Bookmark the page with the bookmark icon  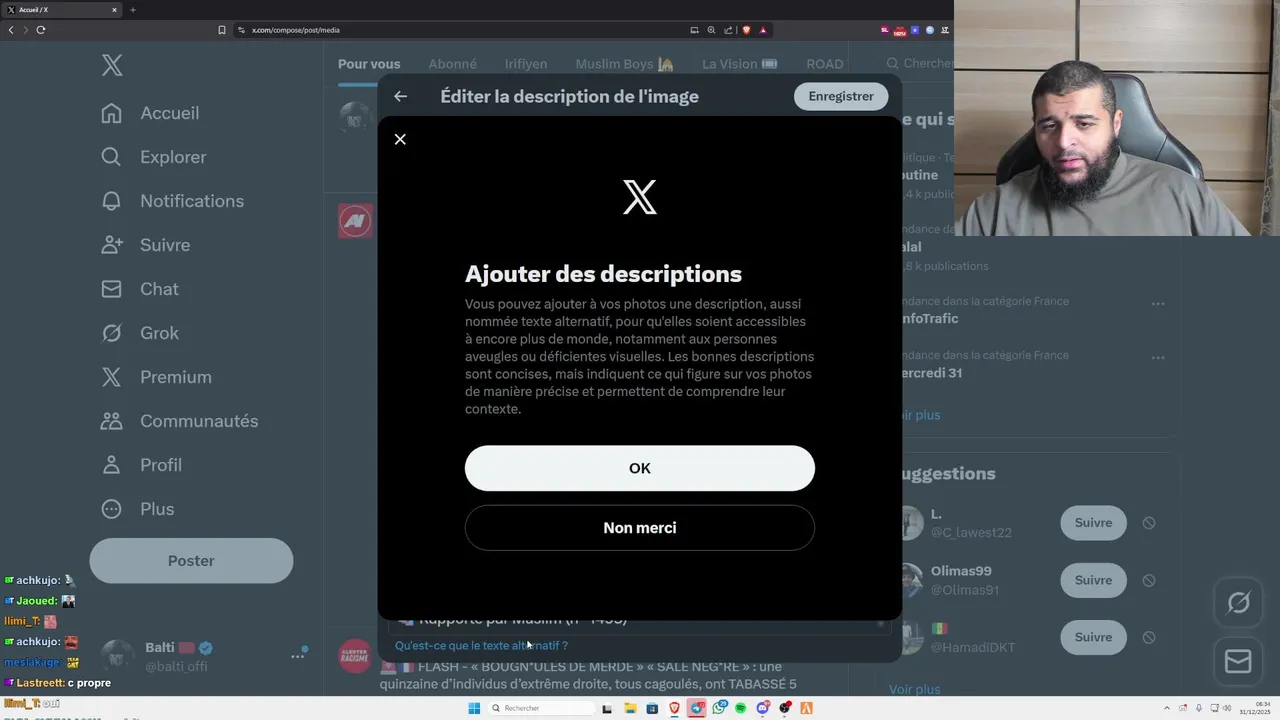[x=222, y=30]
